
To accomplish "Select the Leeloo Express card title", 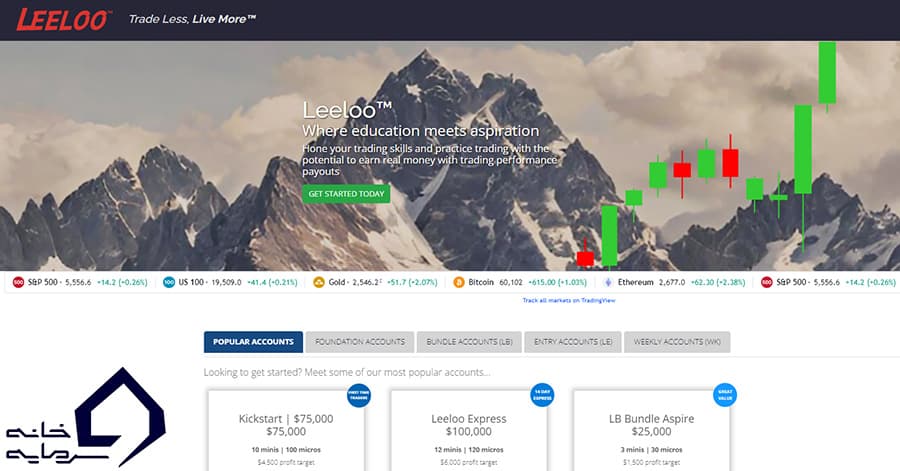I will (x=469, y=419).
